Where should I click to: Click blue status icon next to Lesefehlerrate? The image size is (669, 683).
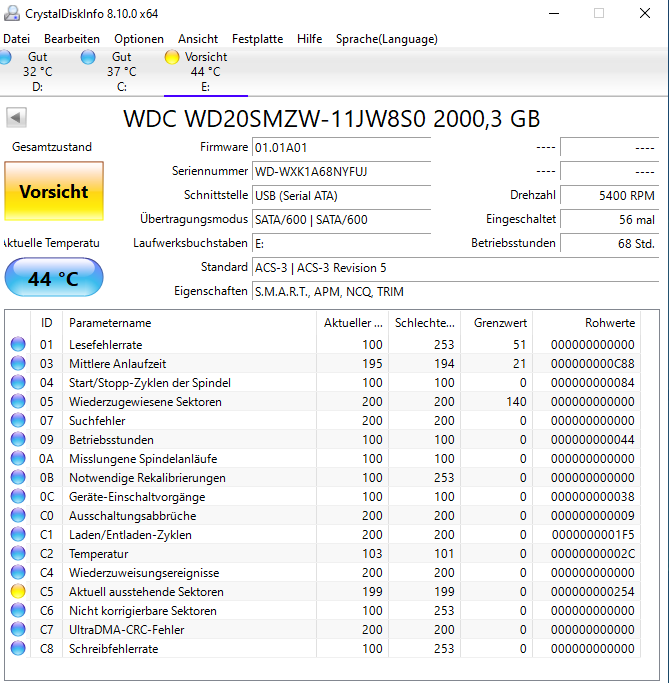[x=18, y=344]
